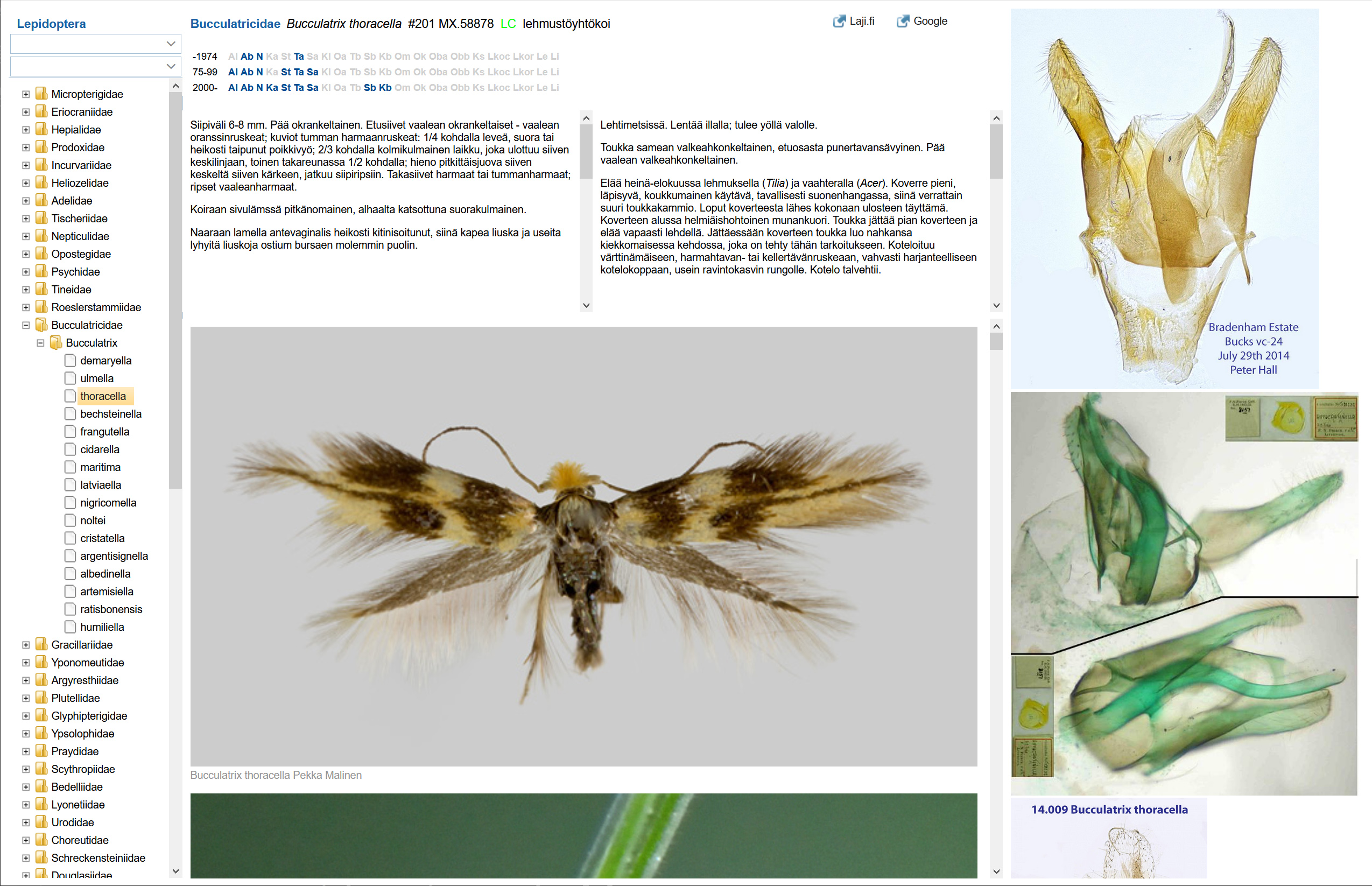
Task: Click the Psychidae folder icon
Action: tap(41, 271)
